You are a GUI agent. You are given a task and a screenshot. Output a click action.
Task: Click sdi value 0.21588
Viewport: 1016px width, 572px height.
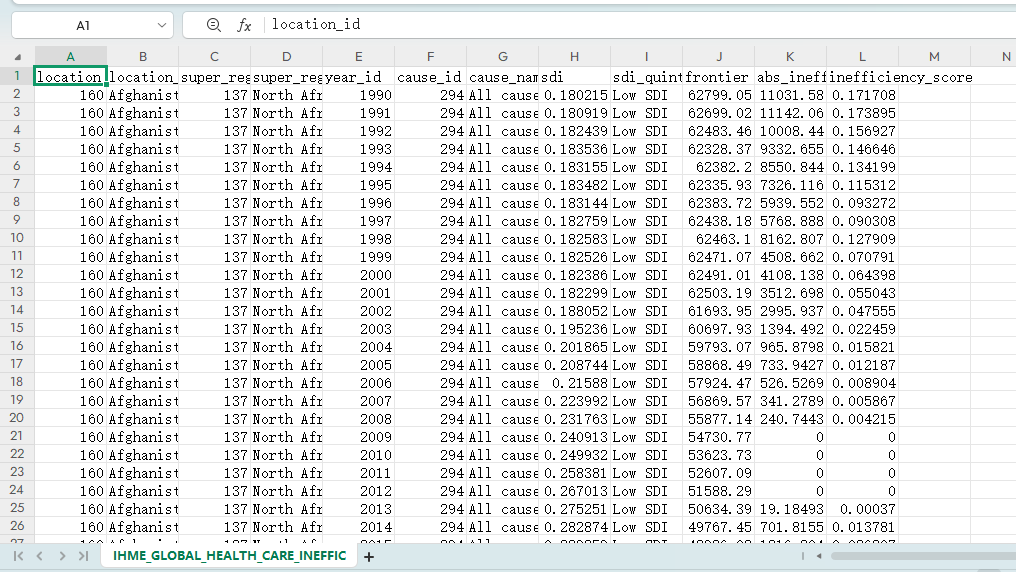tap(574, 383)
